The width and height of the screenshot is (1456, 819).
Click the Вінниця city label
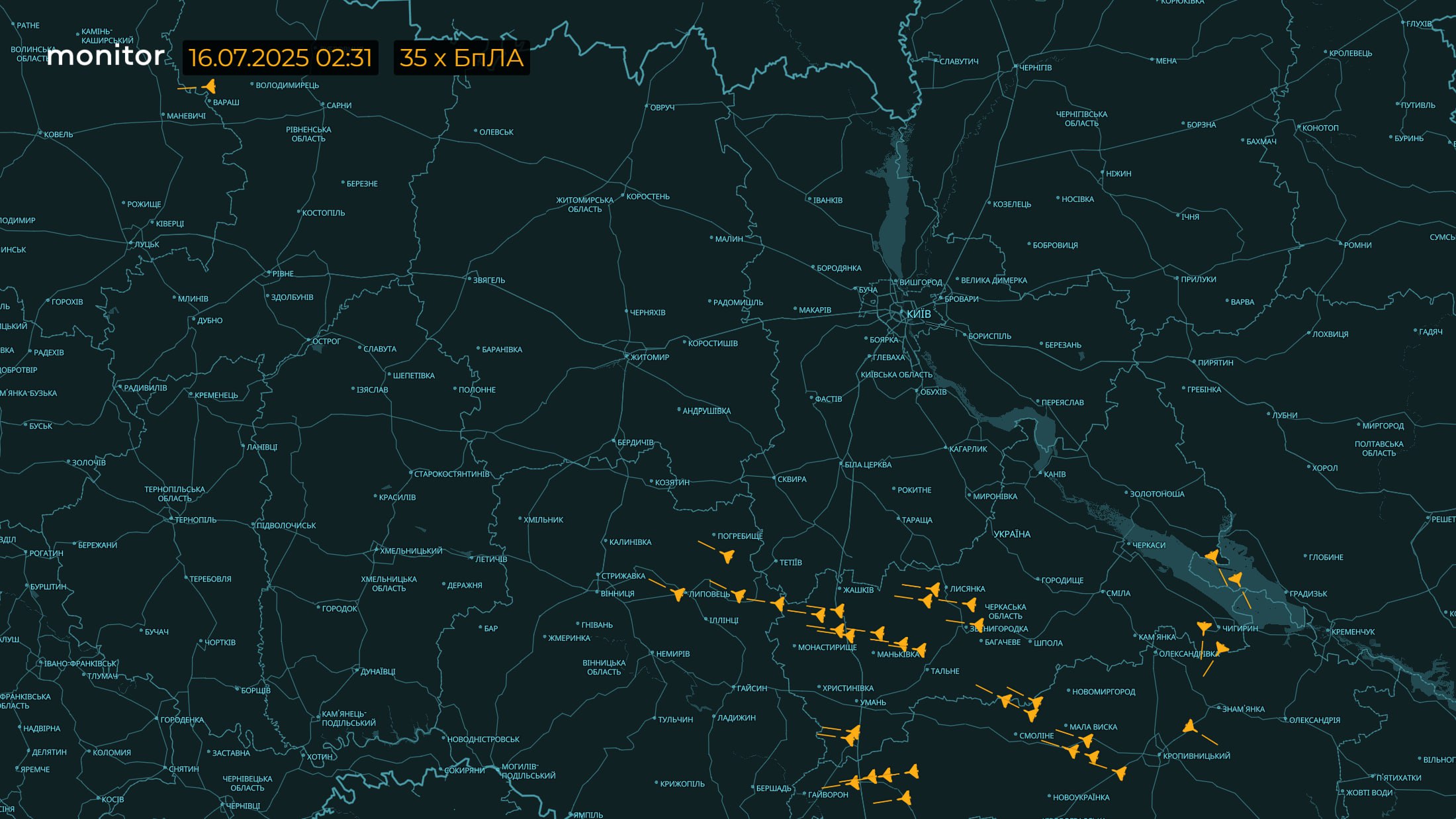617,594
